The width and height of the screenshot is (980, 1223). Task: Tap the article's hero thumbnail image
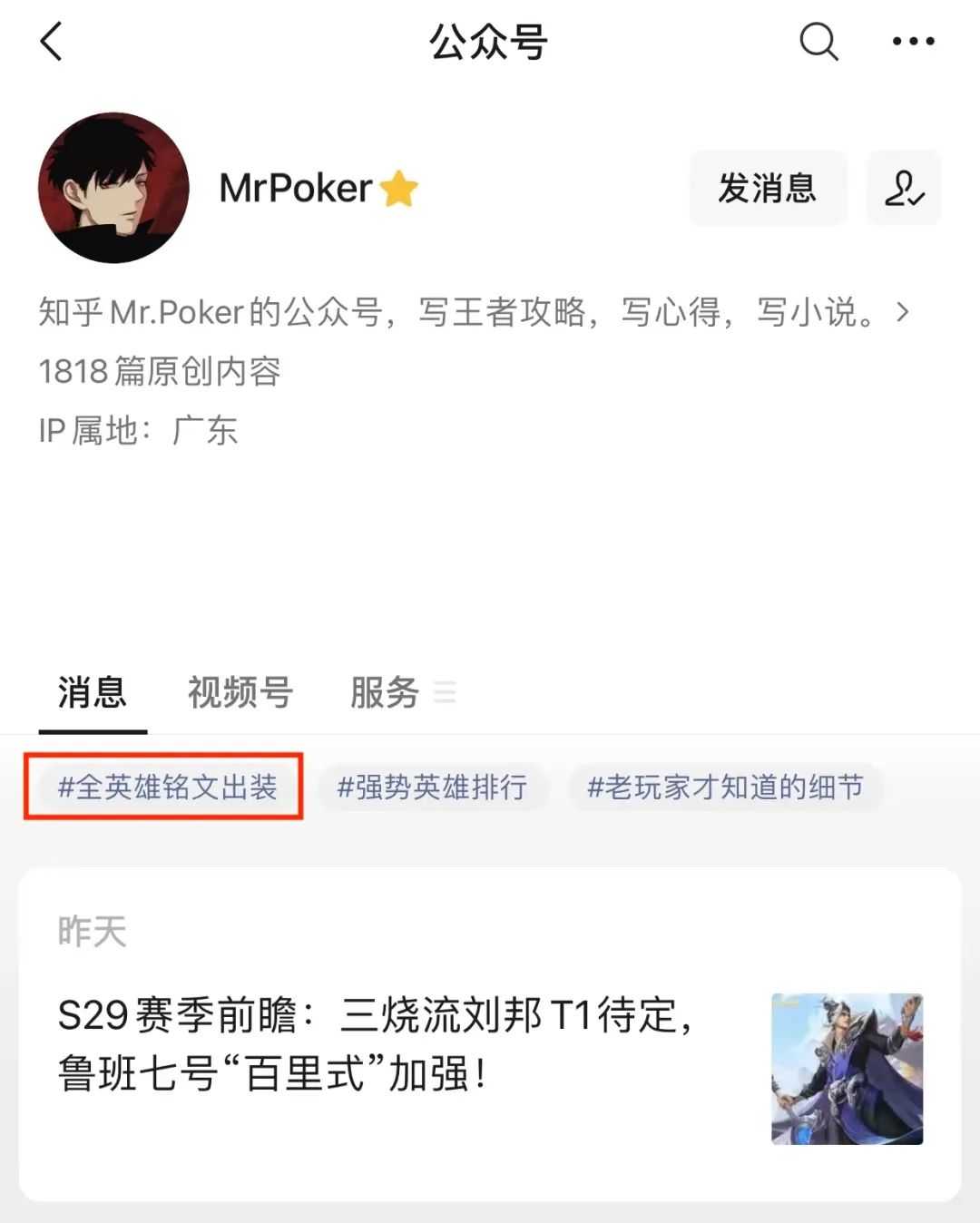click(847, 1069)
